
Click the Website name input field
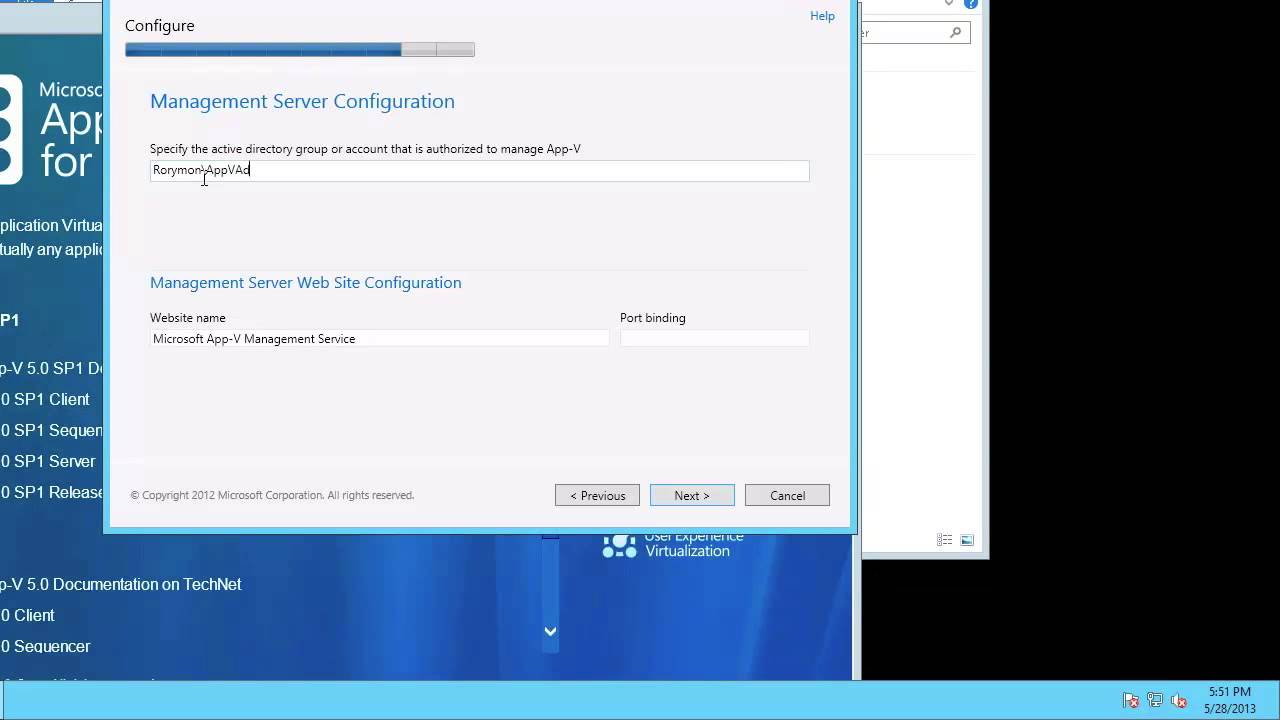[x=379, y=339]
